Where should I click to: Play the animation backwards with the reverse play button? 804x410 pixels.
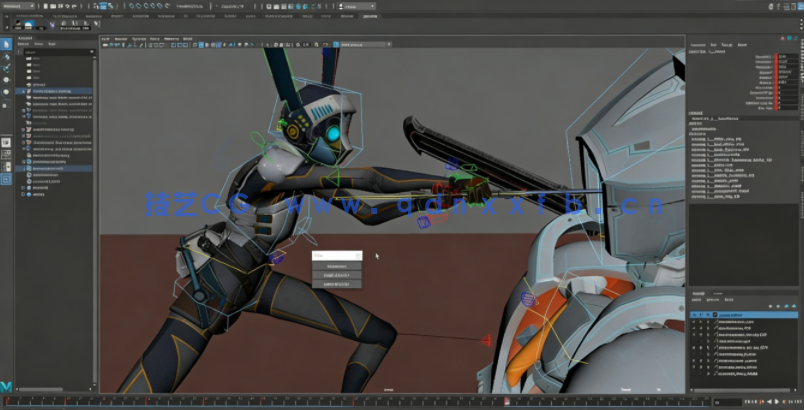770,402
